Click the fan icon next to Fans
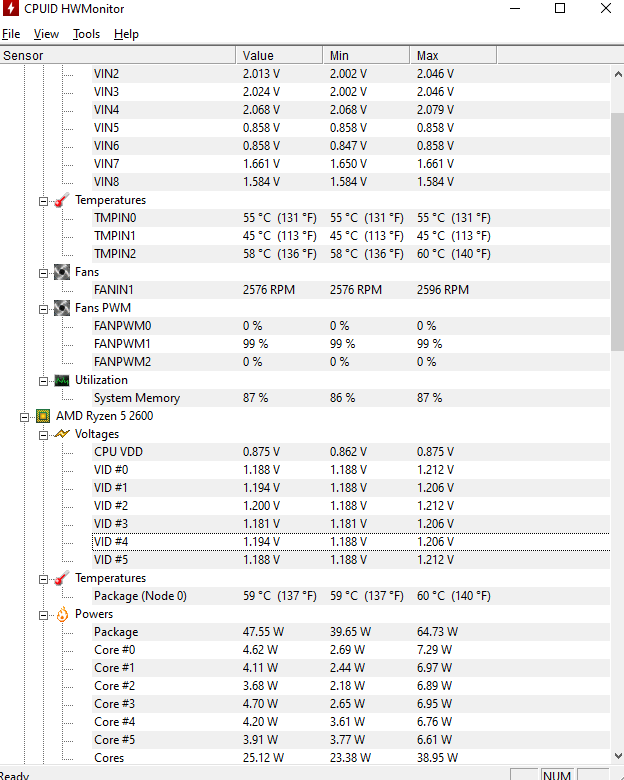624x780 pixels. (62, 273)
